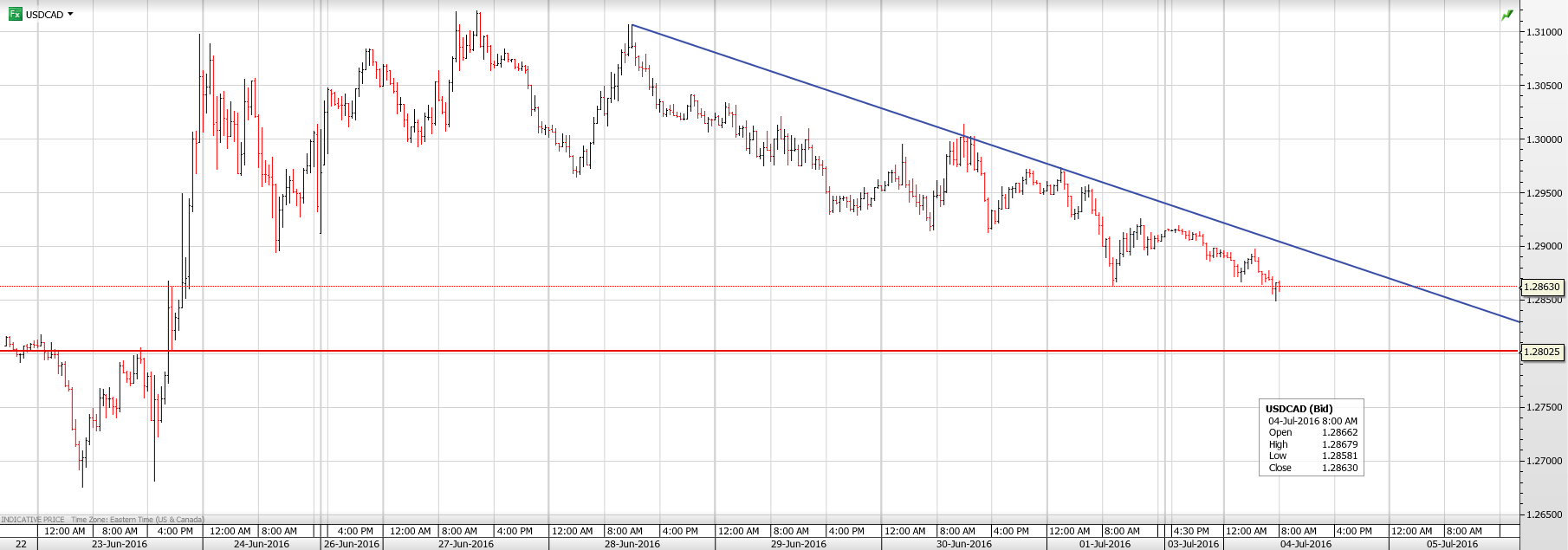Screen dimensions: 1568x550
Task: Click the 1.26500 price axis label
Action: 1544,514
